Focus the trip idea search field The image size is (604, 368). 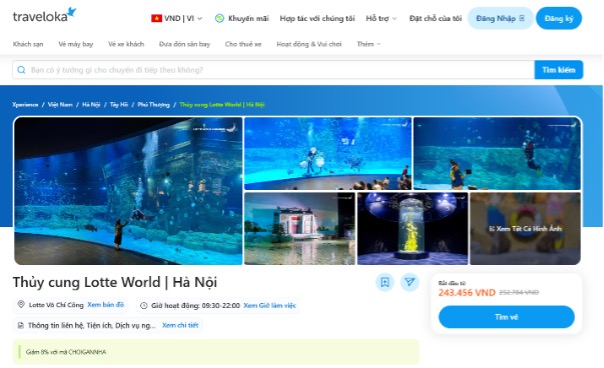pos(273,70)
